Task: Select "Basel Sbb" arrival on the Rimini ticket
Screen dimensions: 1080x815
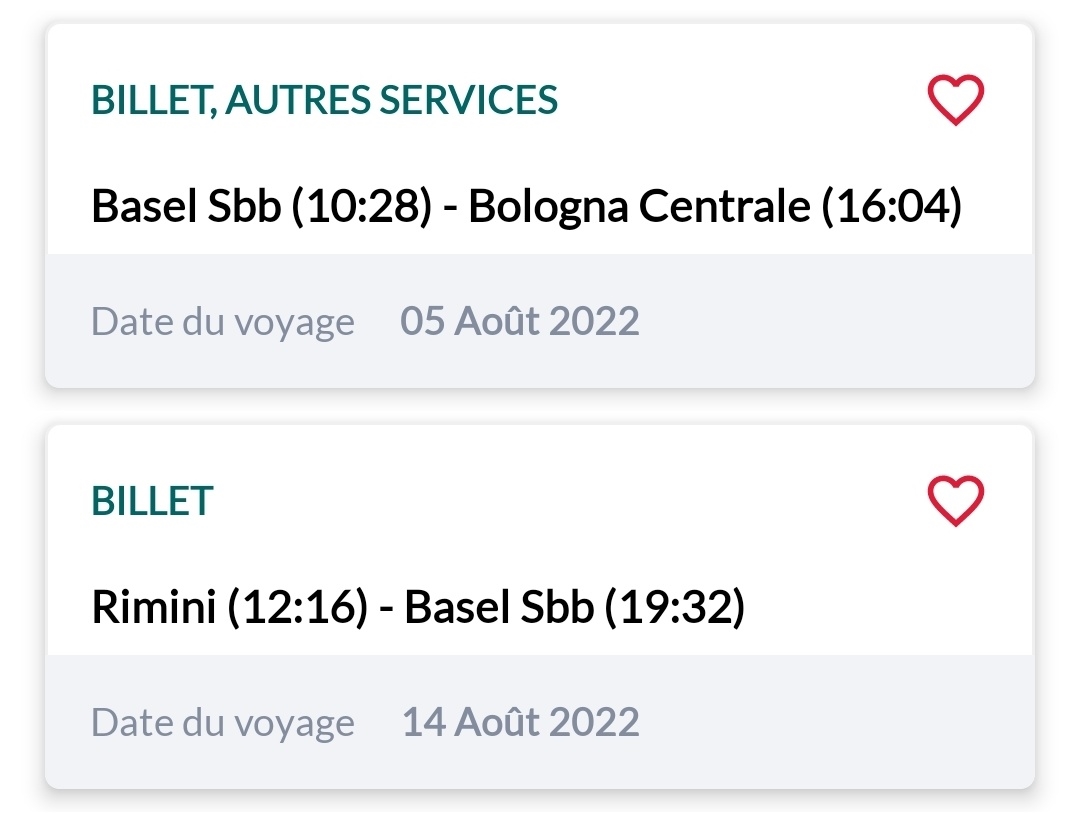Action: point(498,608)
